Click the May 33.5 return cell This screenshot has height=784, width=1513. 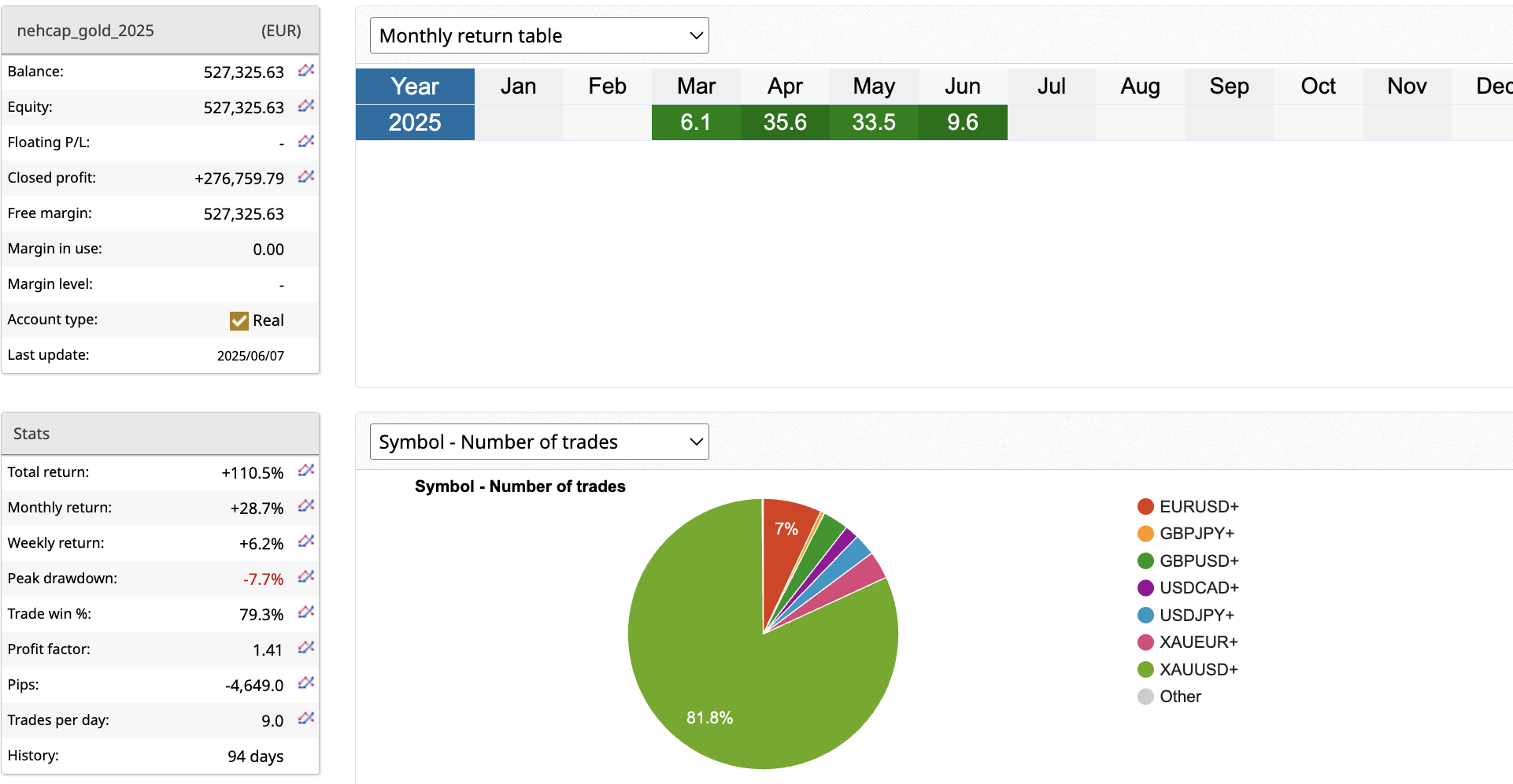tap(874, 123)
